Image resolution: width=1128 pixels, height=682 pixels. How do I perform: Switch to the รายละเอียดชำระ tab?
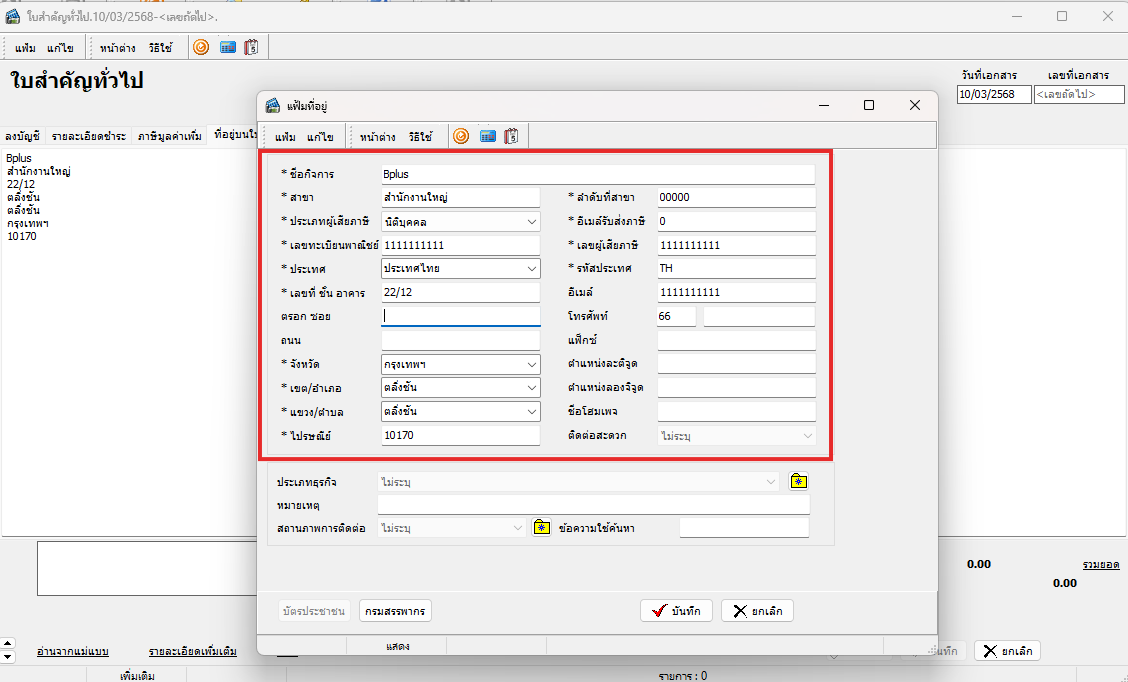(x=89, y=135)
